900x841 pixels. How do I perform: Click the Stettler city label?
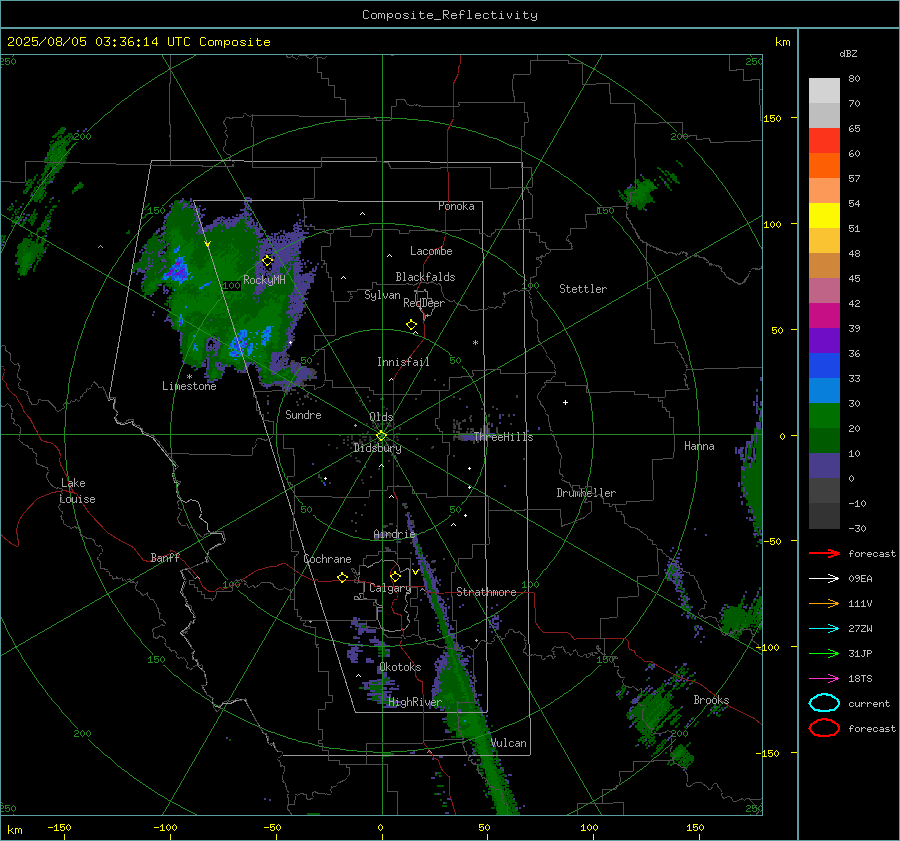[583, 289]
